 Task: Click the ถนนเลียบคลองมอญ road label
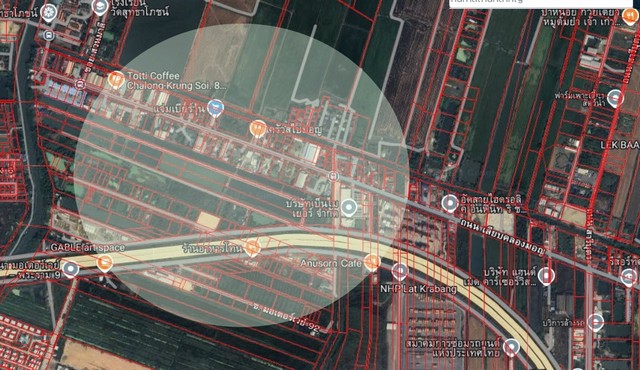(x=502, y=237)
